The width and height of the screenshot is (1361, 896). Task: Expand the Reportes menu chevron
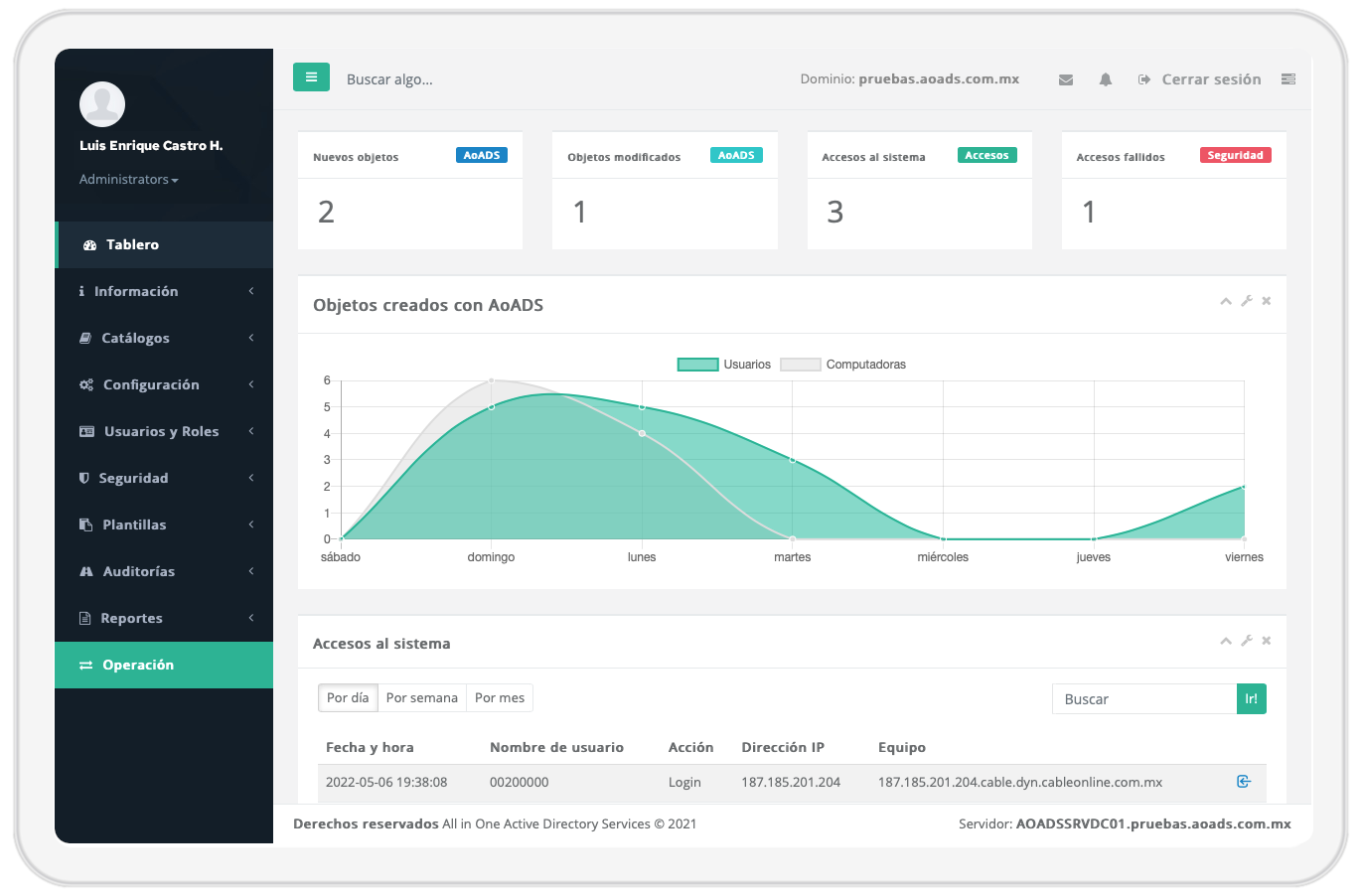(x=251, y=618)
